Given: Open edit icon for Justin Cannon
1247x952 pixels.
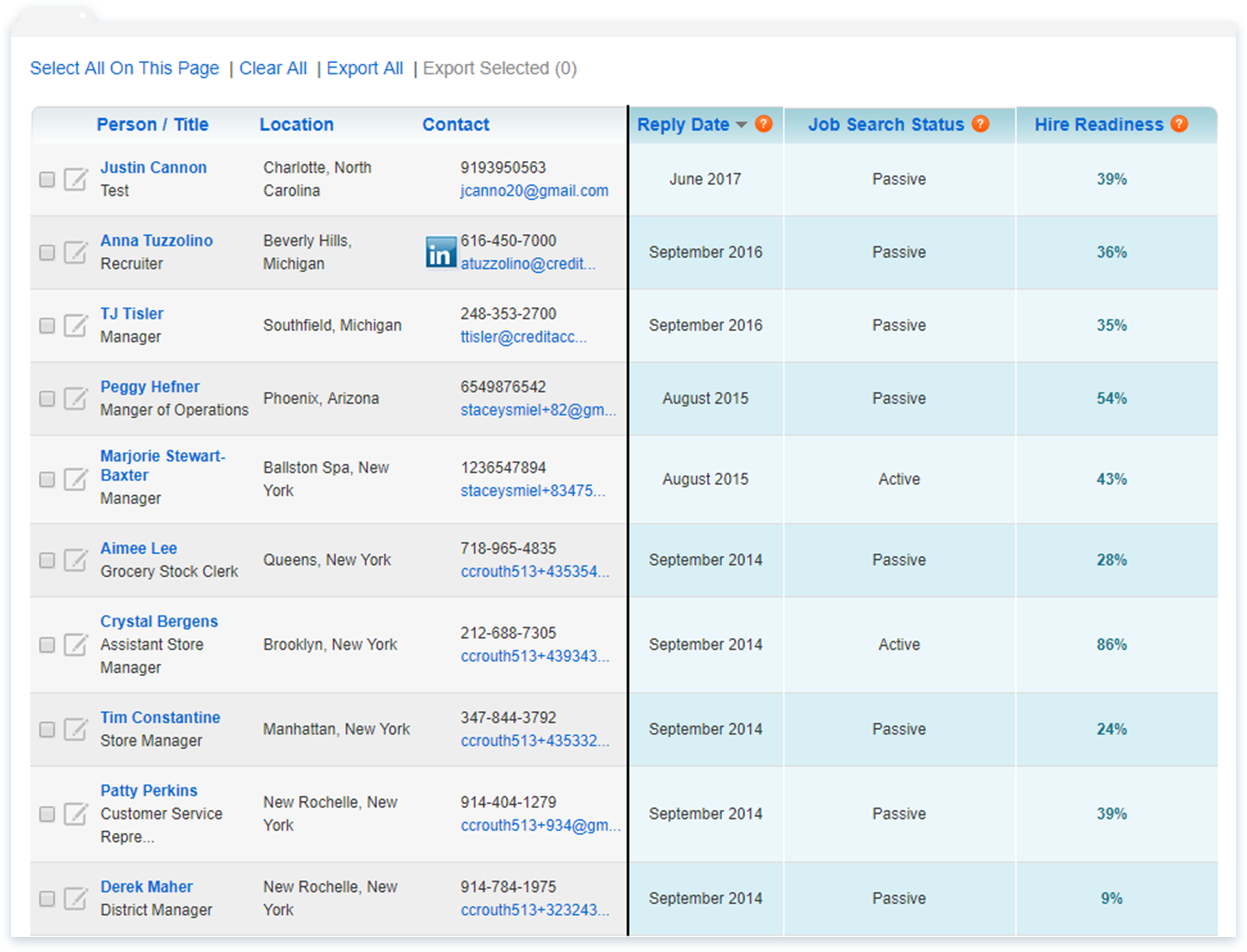Looking at the screenshot, I should click(x=75, y=179).
